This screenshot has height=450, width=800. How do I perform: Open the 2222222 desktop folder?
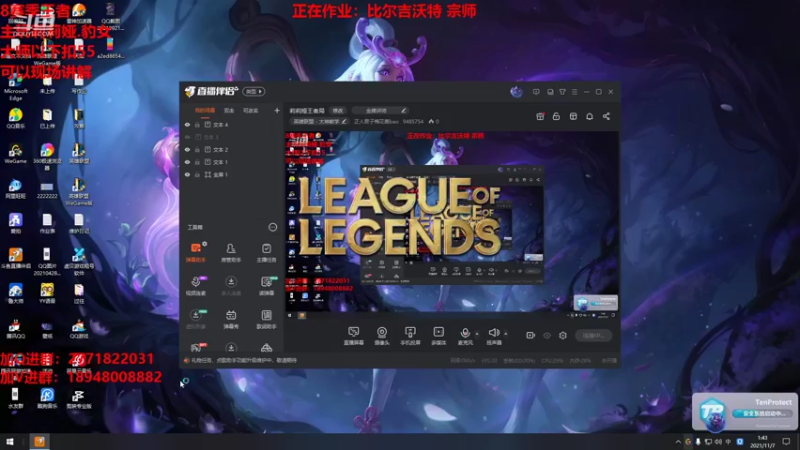coord(47,190)
